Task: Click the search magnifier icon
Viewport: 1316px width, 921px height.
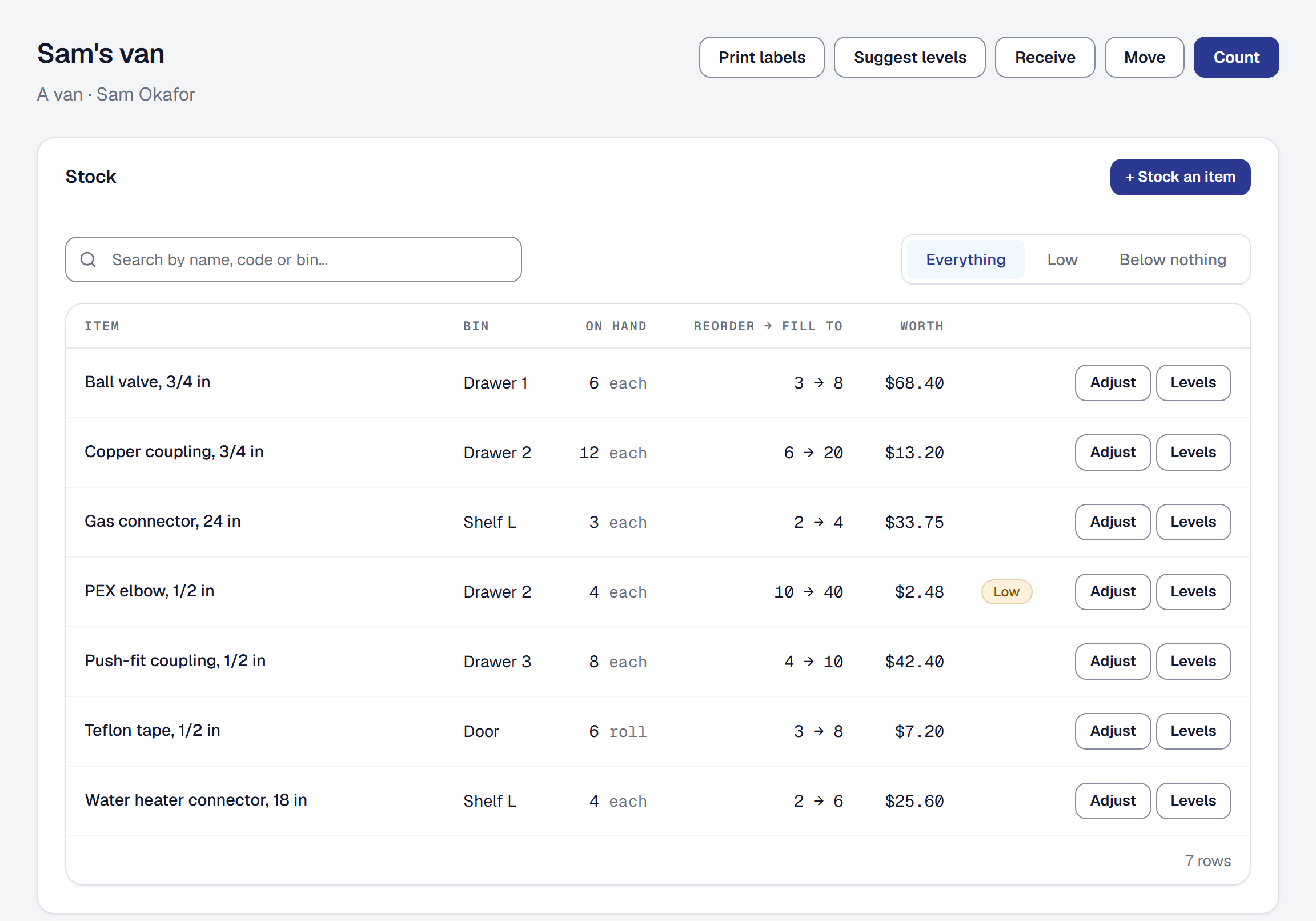Action: [88, 259]
